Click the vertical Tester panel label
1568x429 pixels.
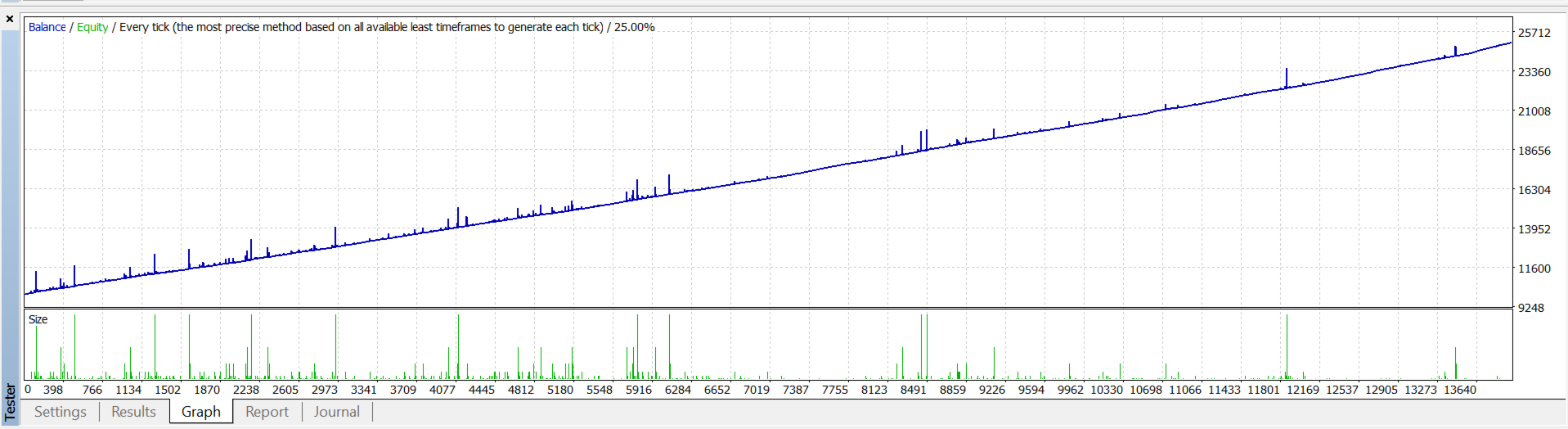click(x=10, y=402)
